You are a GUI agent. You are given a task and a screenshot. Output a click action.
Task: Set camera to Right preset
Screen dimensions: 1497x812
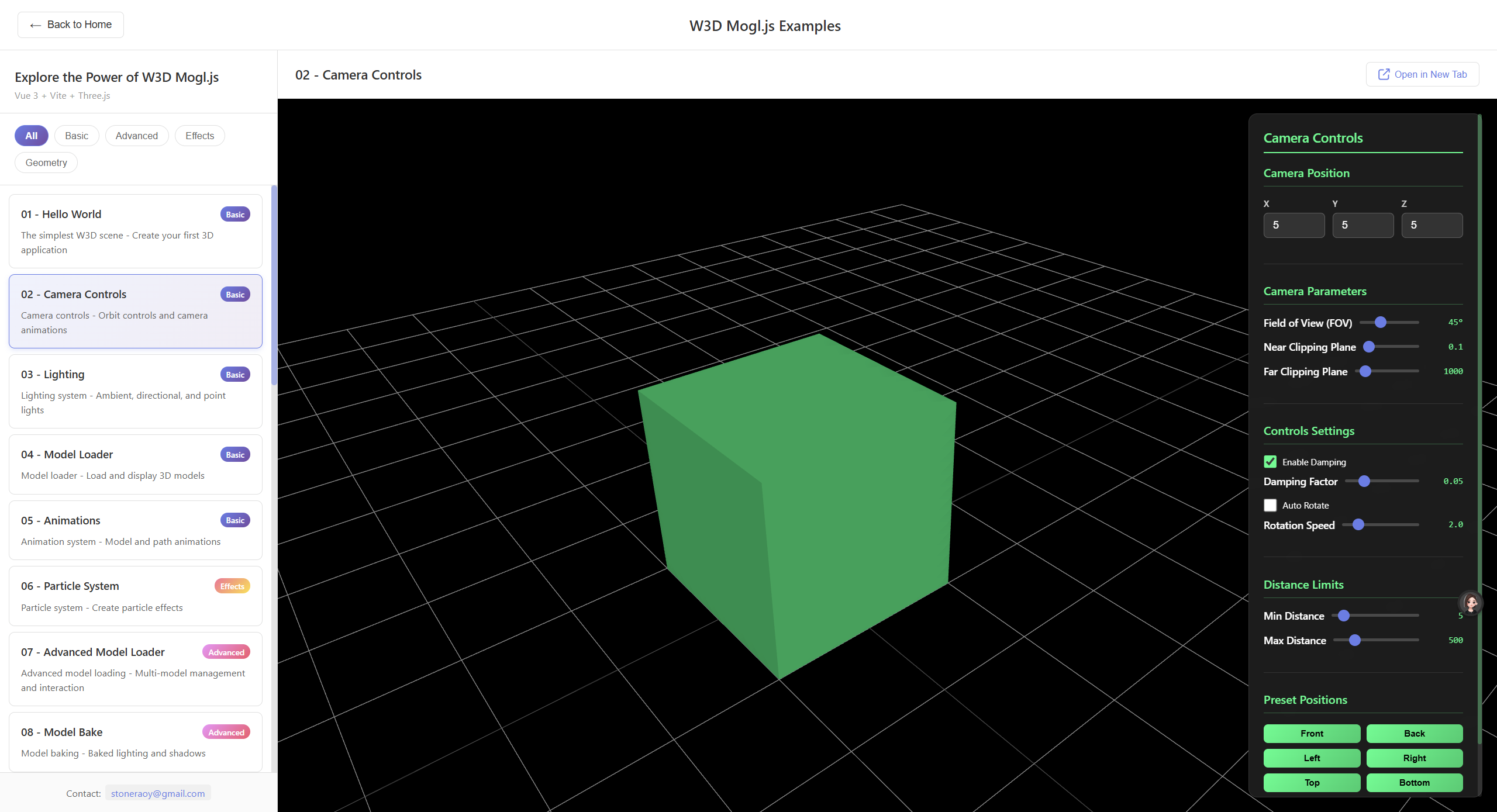click(x=1415, y=758)
